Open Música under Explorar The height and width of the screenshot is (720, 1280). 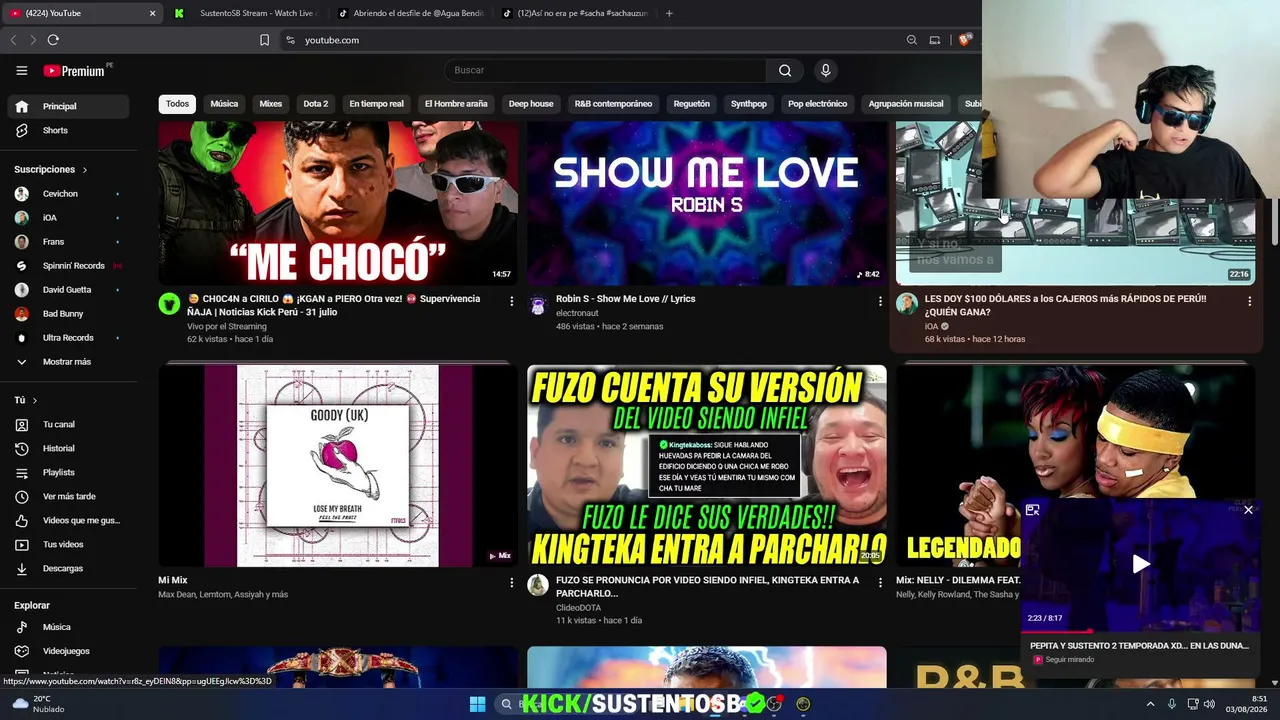[x=68, y=627]
